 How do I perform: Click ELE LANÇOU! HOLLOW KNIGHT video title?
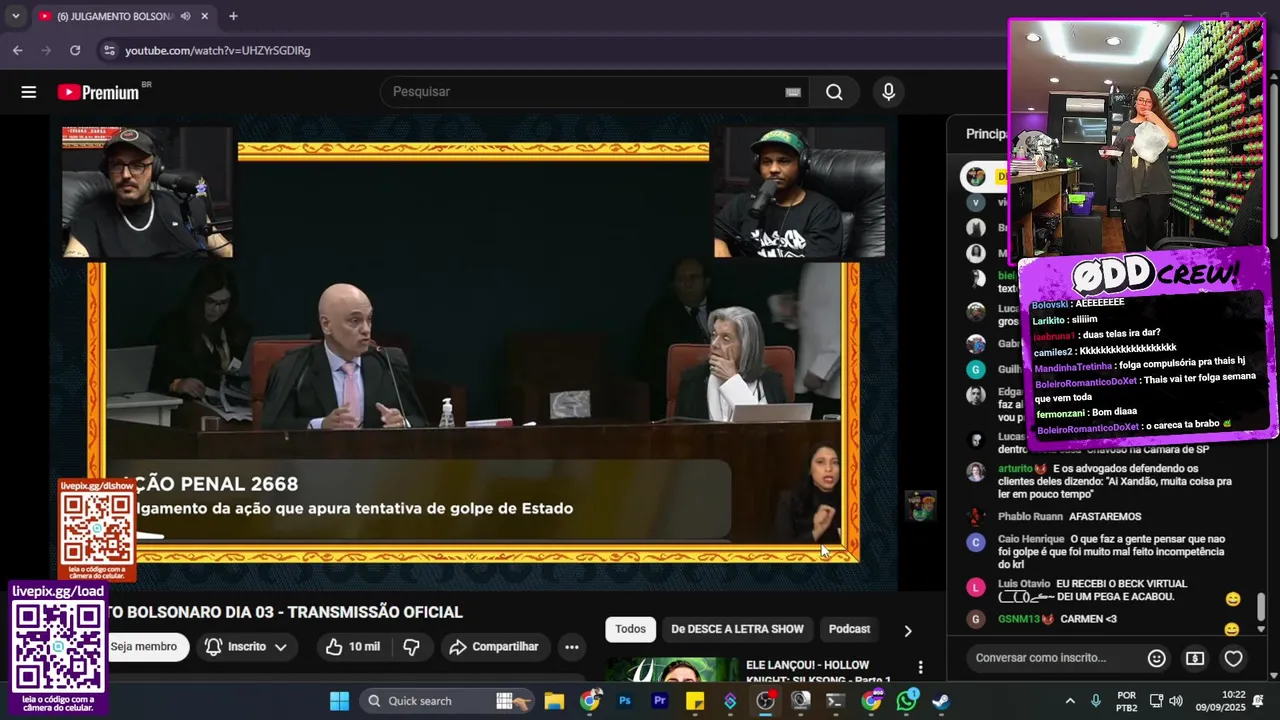click(x=818, y=672)
